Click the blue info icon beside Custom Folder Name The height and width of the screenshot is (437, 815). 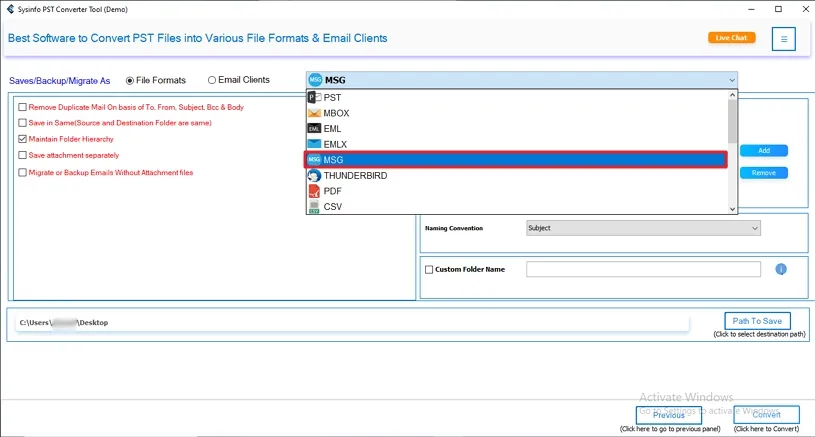[x=781, y=269]
